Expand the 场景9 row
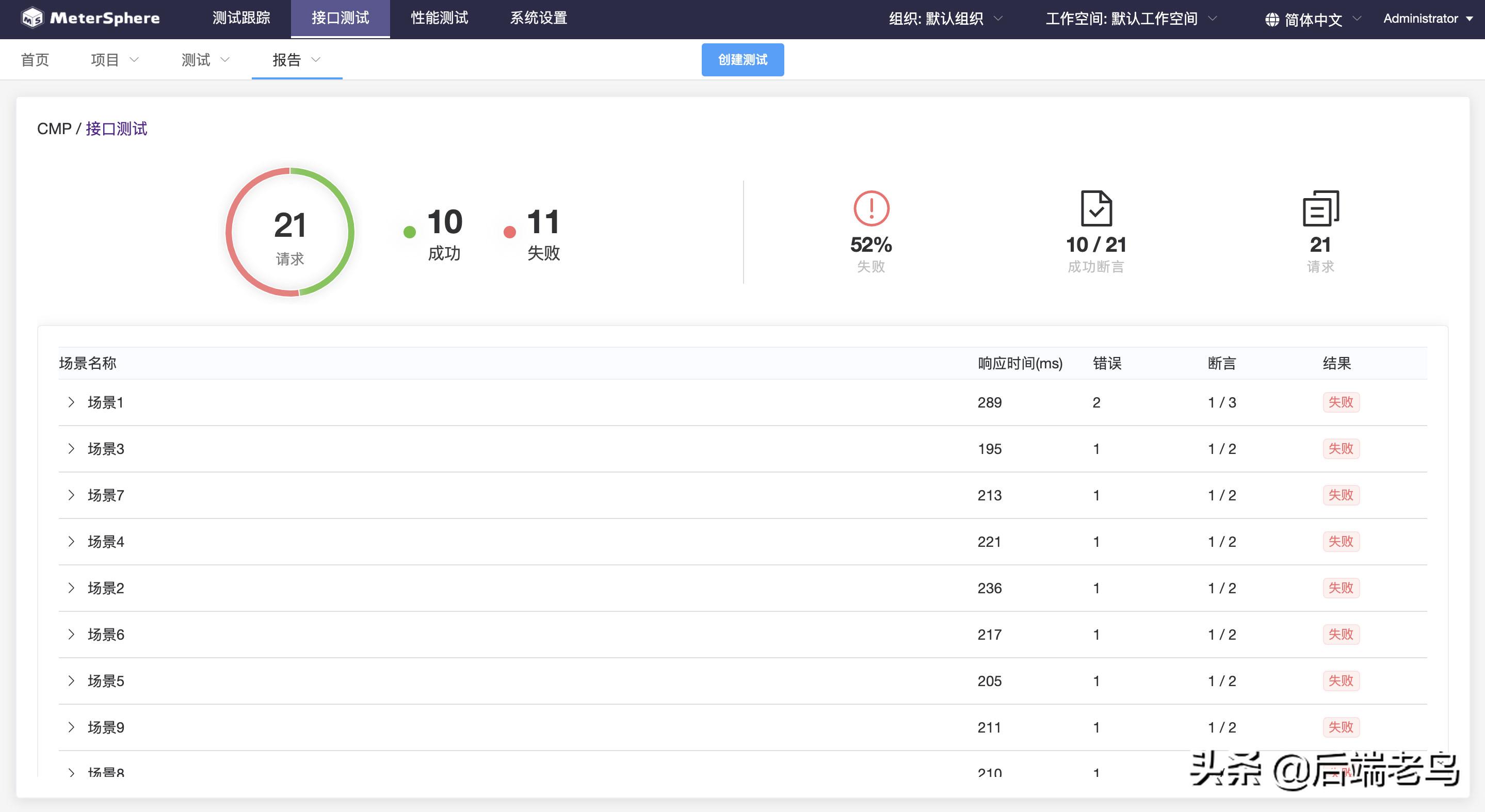This screenshot has width=1485, height=812. (x=71, y=727)
